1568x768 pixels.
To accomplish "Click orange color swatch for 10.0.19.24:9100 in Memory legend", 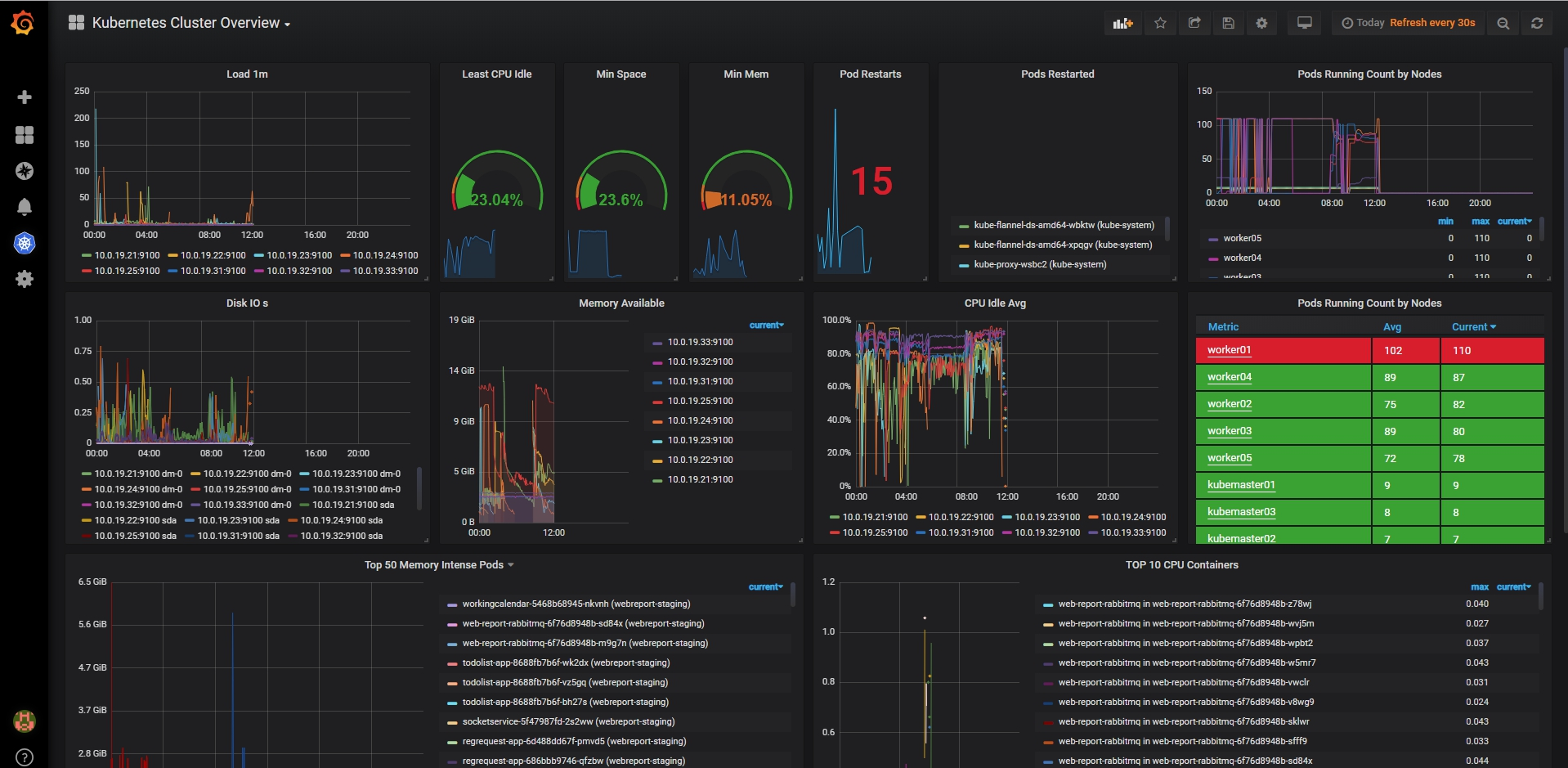I will [656, 421].
